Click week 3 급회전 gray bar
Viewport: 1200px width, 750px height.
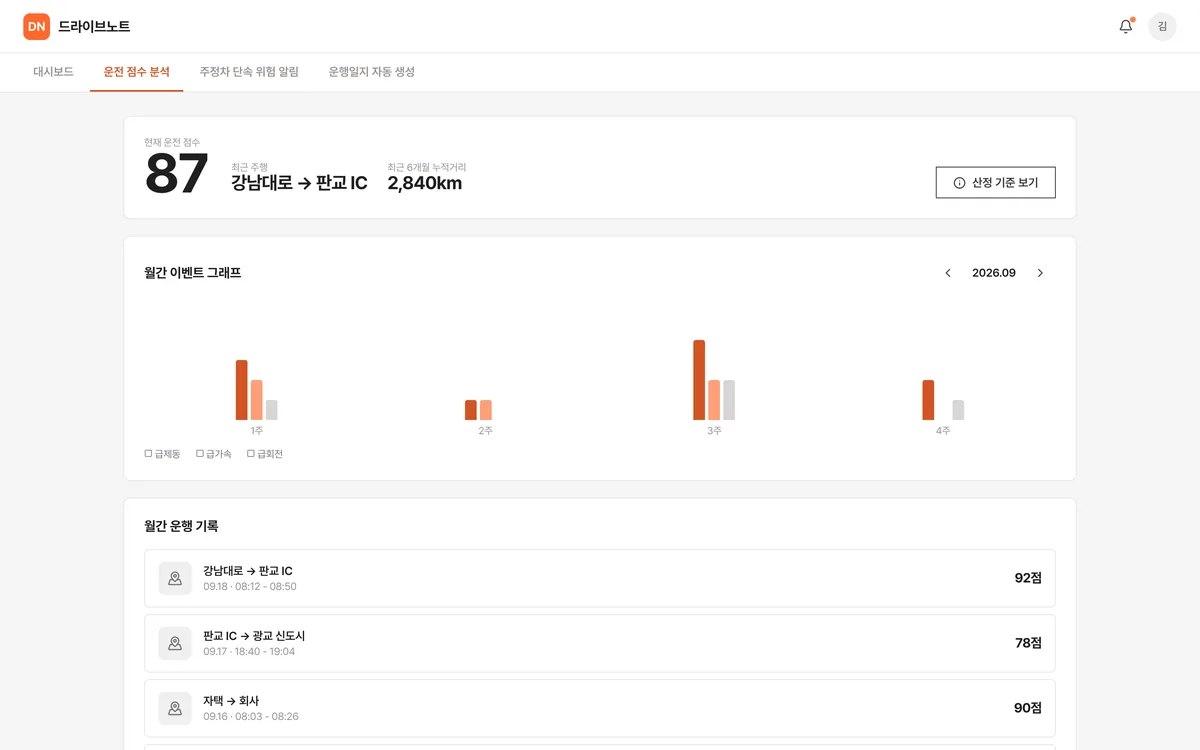[729, 400]
